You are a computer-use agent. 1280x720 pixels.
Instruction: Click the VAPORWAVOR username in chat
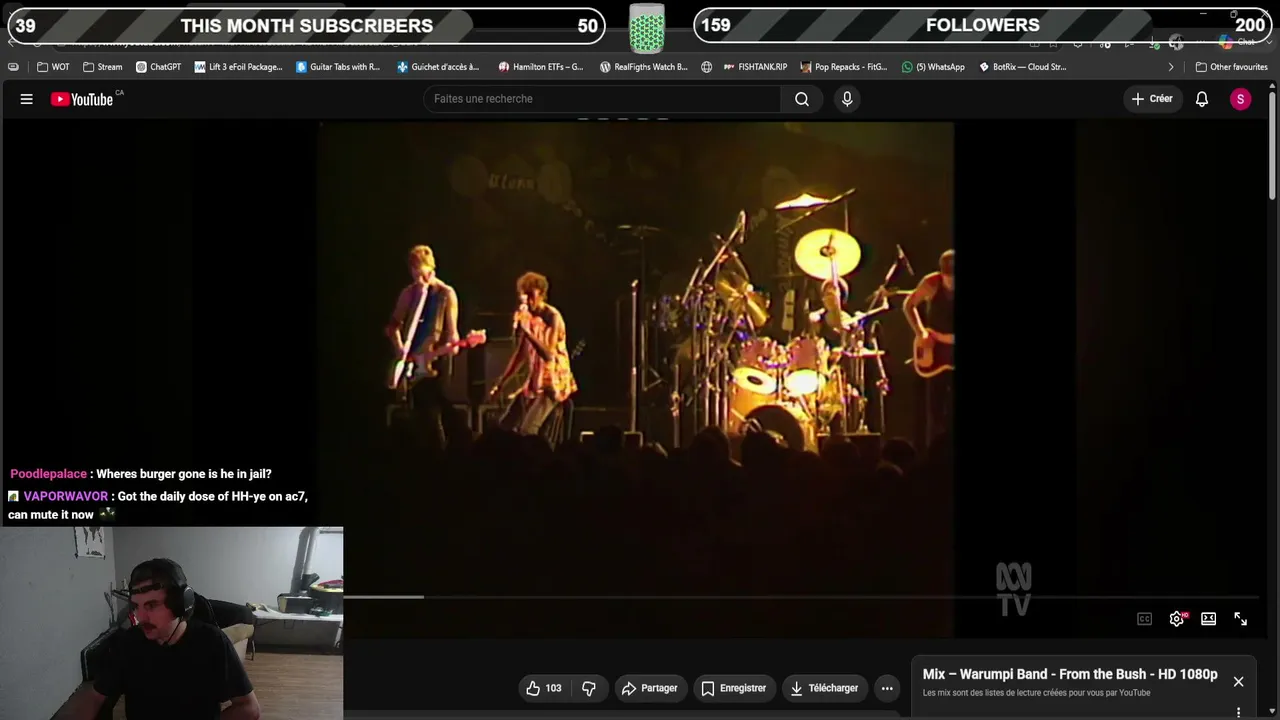pyautogui.click(x=66, y=496)
